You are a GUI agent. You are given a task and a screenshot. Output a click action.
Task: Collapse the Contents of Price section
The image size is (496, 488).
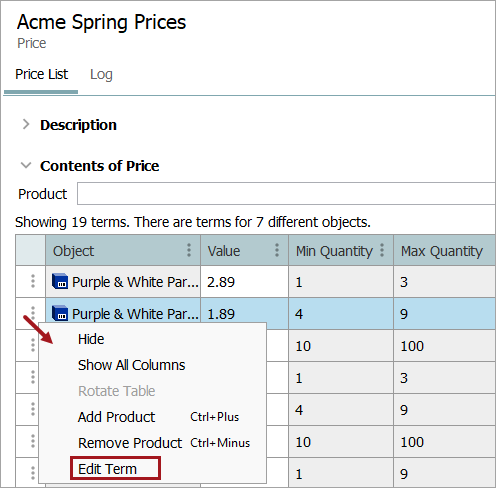pos(26,165)
